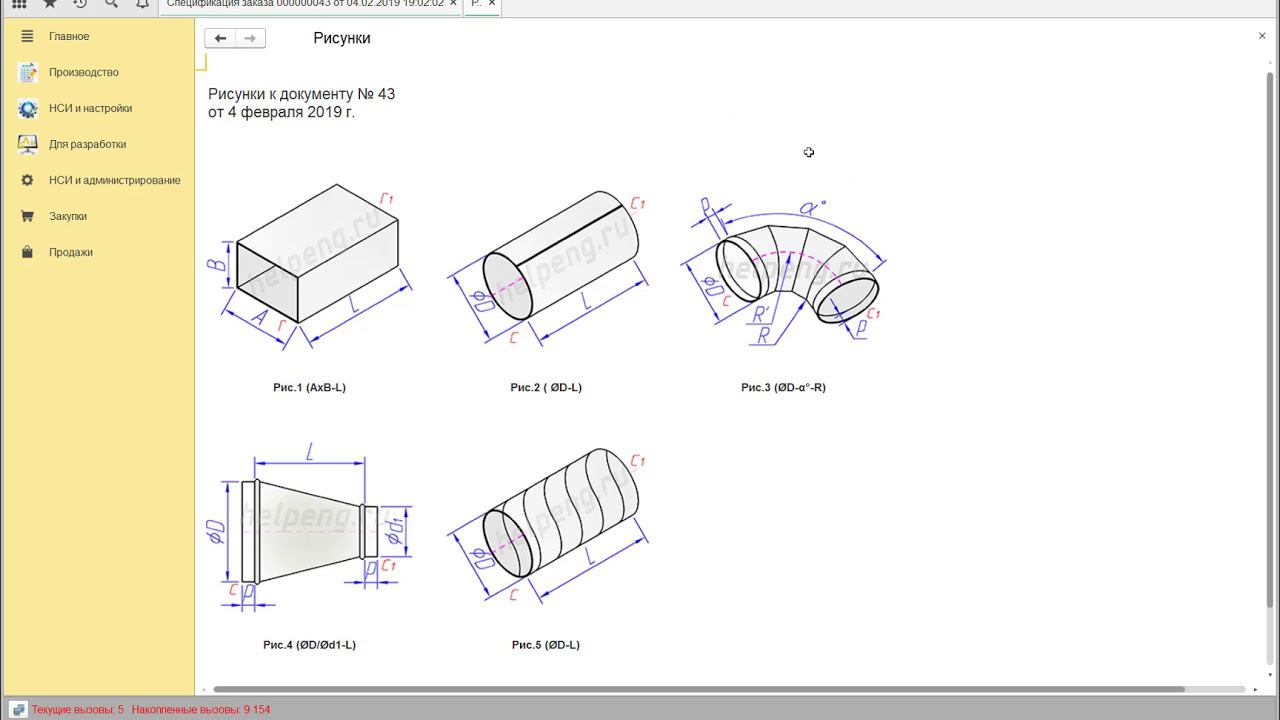Click the back arrow navigation button
This screenshot has height=720, width=1280.
click(x=220, y=38)
